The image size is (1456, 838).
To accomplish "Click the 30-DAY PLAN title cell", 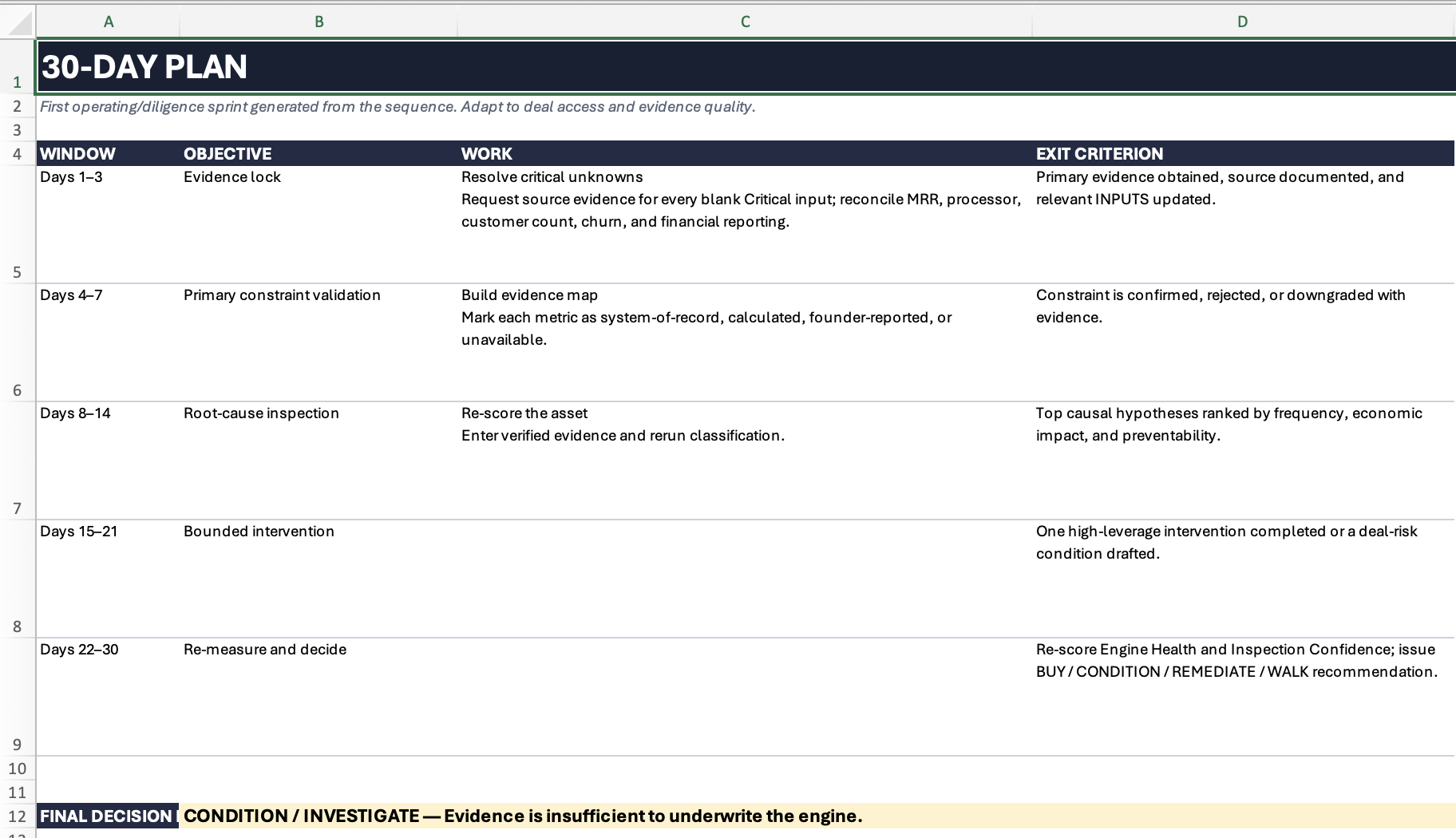I will (x=746, y=66).
